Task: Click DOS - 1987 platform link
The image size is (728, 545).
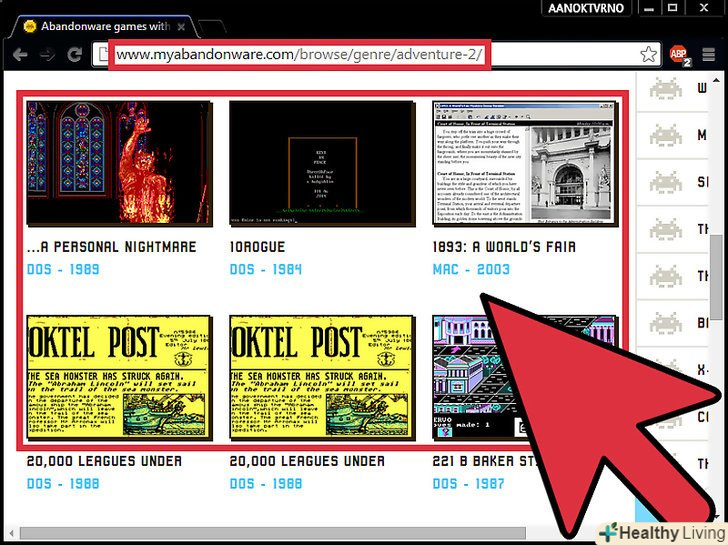Action: 468,484
